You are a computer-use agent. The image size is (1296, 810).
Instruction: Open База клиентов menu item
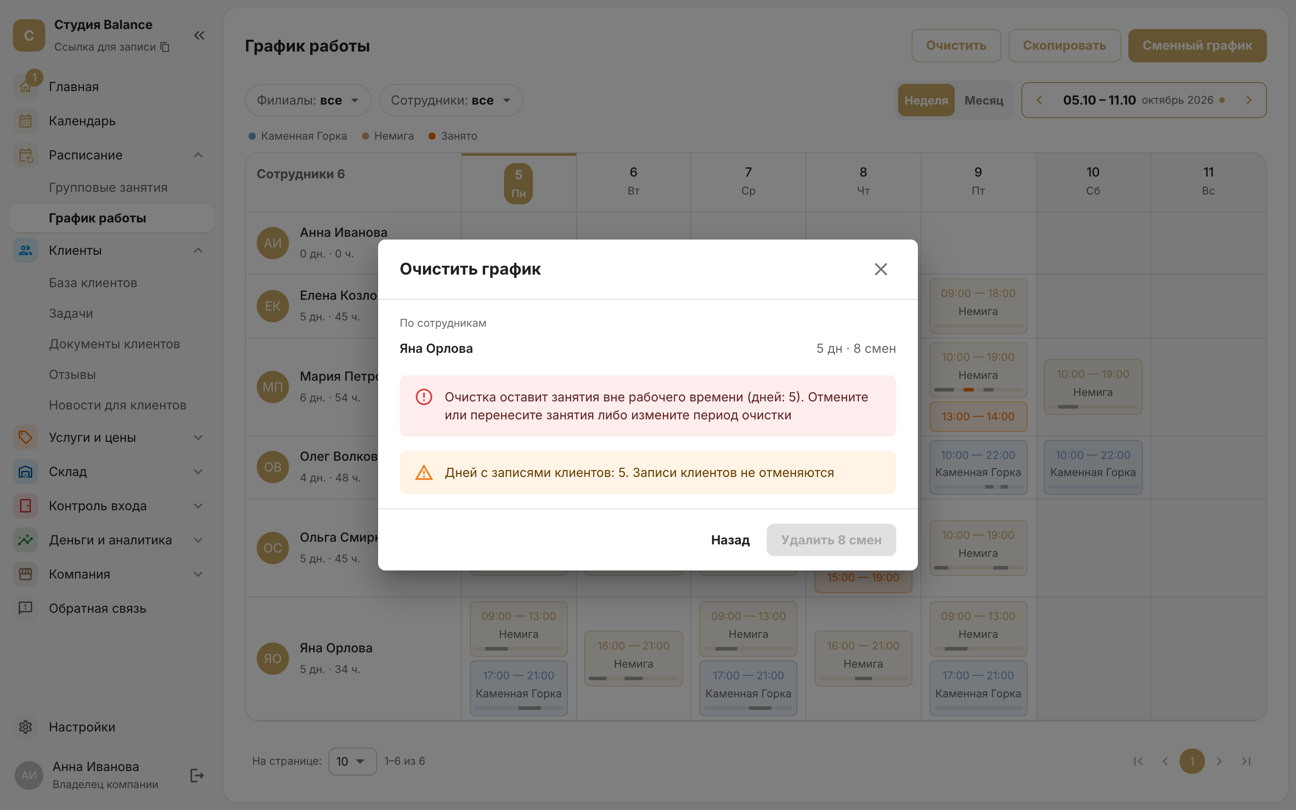(93, 282)
